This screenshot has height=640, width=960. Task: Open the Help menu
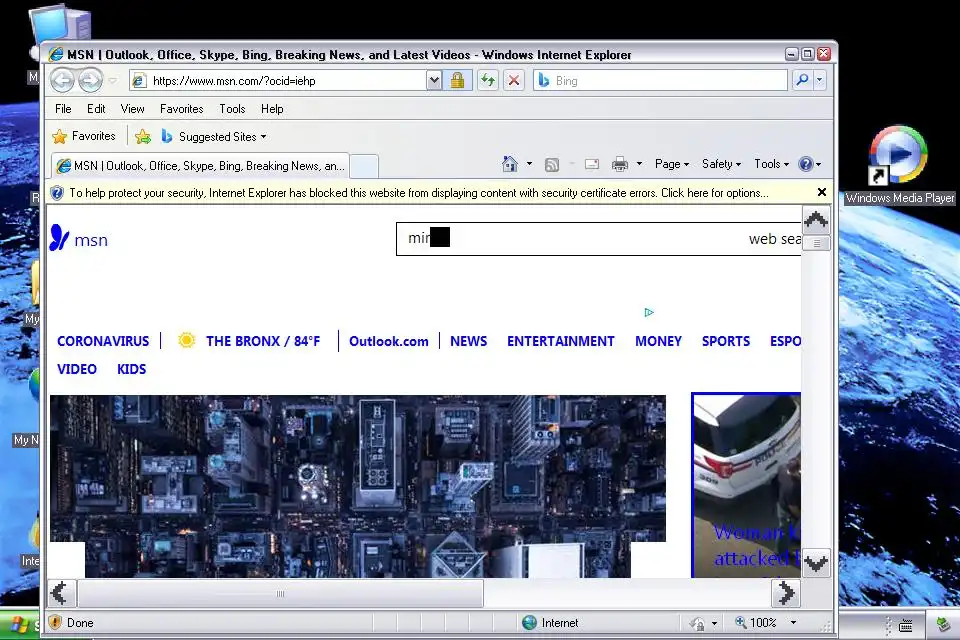click(272, 109)
